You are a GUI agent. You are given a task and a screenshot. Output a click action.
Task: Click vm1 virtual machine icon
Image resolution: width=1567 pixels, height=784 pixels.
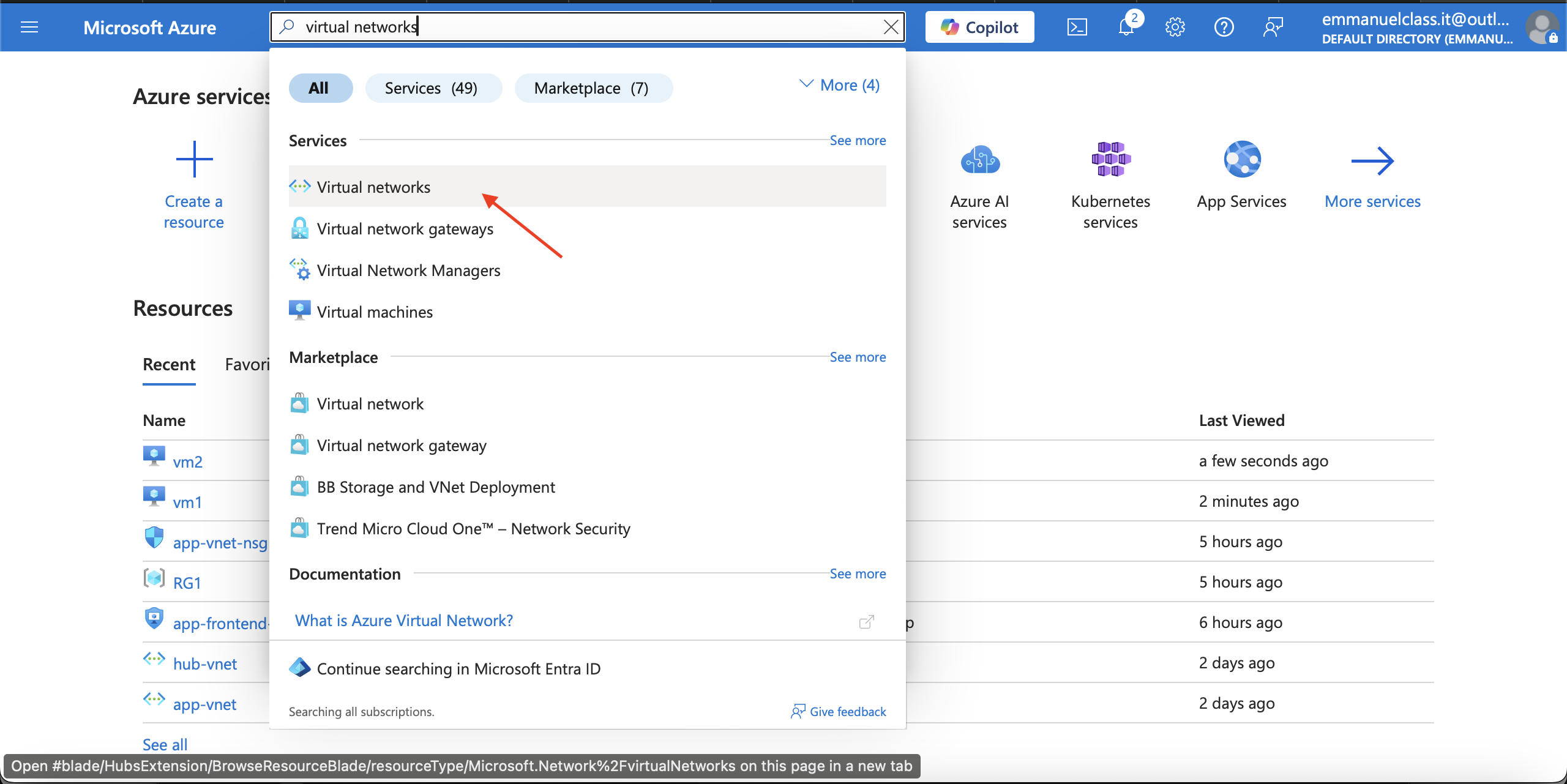tap(154, 496)
